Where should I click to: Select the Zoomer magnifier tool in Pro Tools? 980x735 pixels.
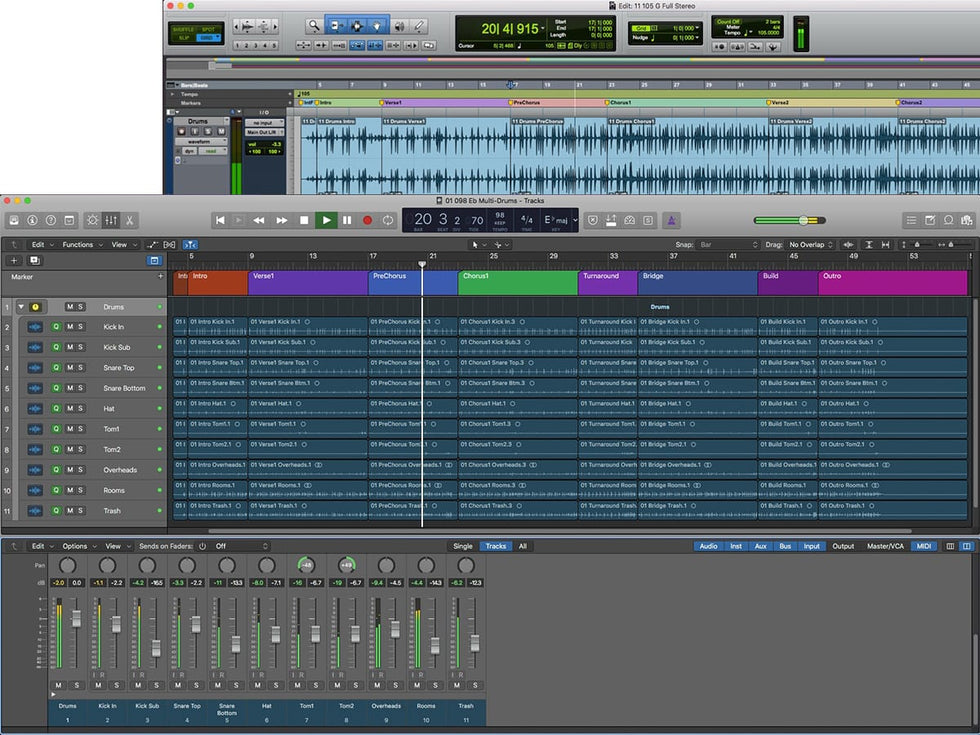click(314, 25)
